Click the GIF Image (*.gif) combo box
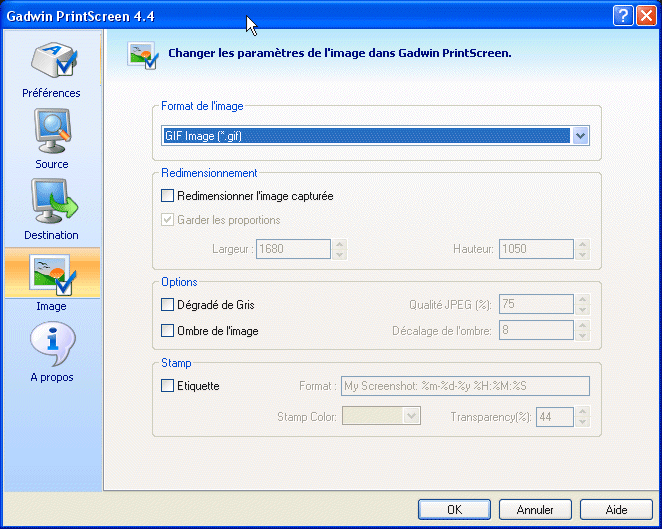 [375, 136]
